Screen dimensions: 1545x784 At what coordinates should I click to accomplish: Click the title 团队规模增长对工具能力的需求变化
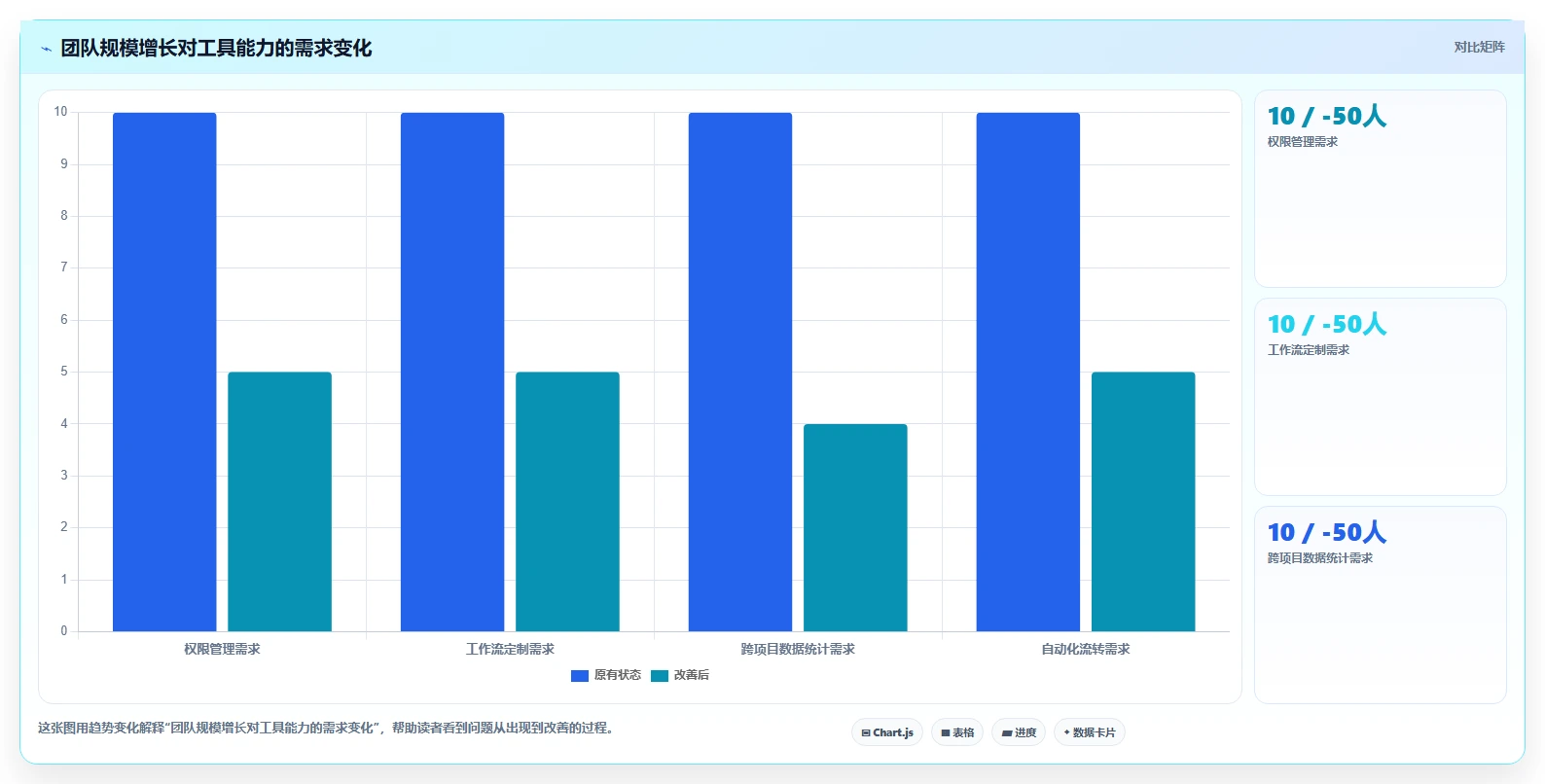pyautogui.click(x=216, y=49)
